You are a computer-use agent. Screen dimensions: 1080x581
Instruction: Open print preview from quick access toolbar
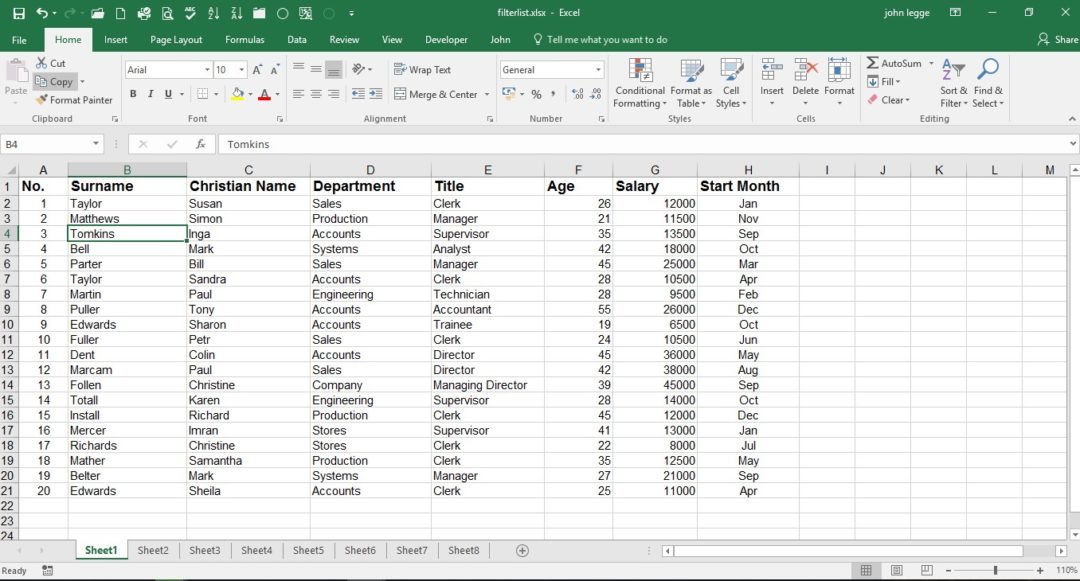167,13
